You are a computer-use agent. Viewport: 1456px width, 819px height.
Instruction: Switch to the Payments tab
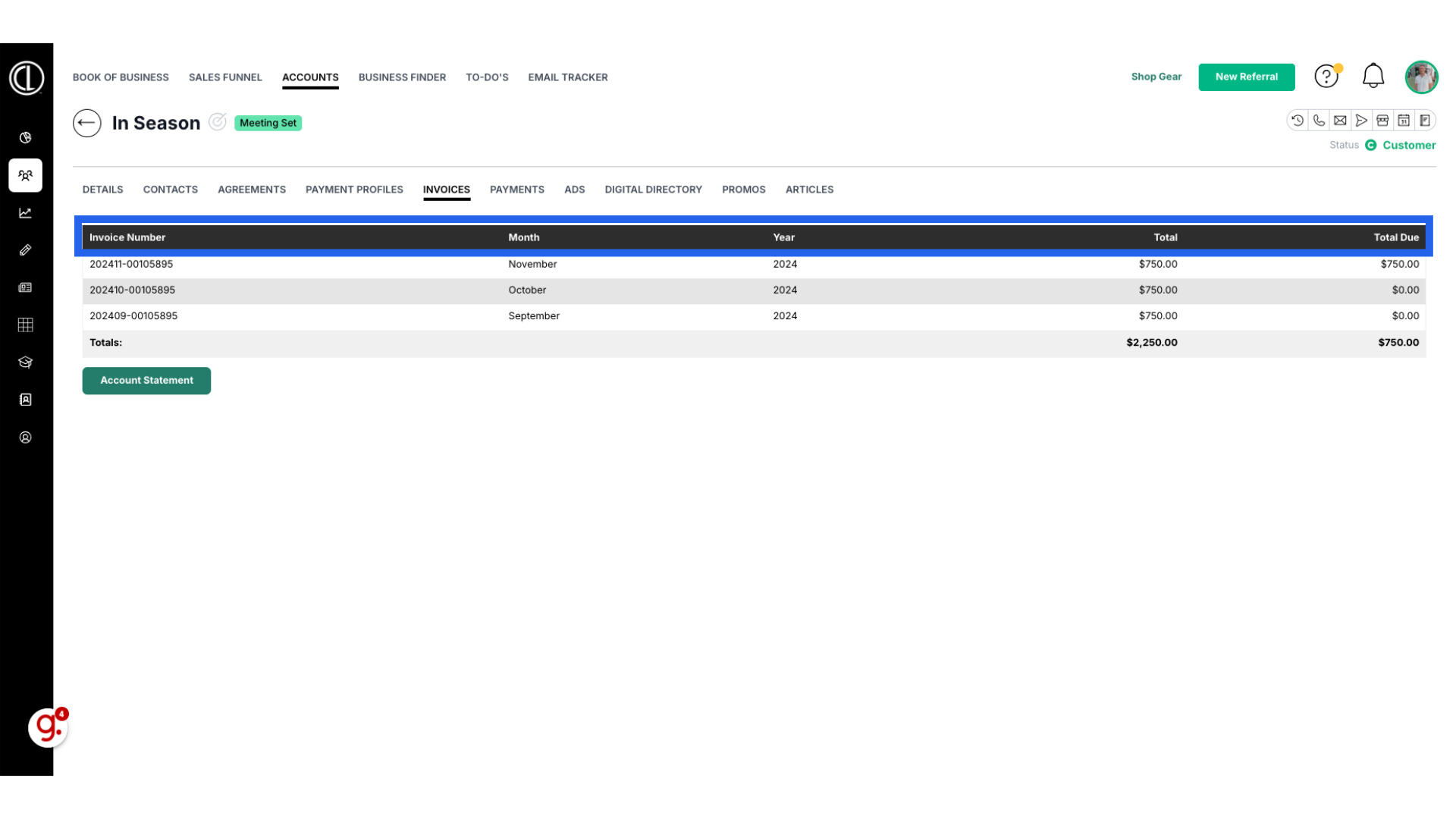pyautogui.click(x=516, y=190)
